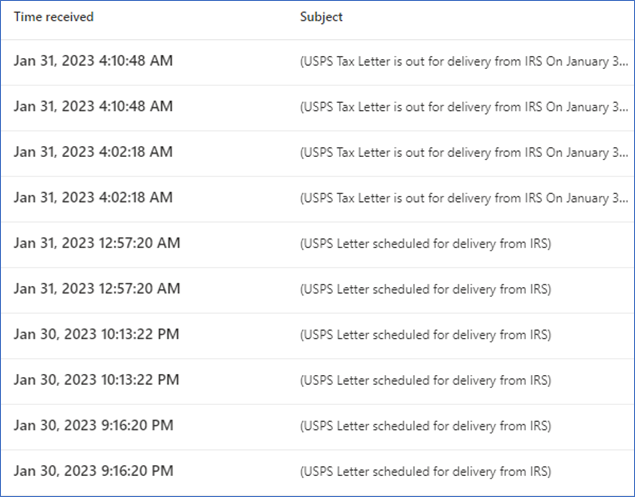Screen dimensions: 635x497
Task: Open Tax Letter subject in upper 4:02:18 AM row
Action: tap(464, 153)
